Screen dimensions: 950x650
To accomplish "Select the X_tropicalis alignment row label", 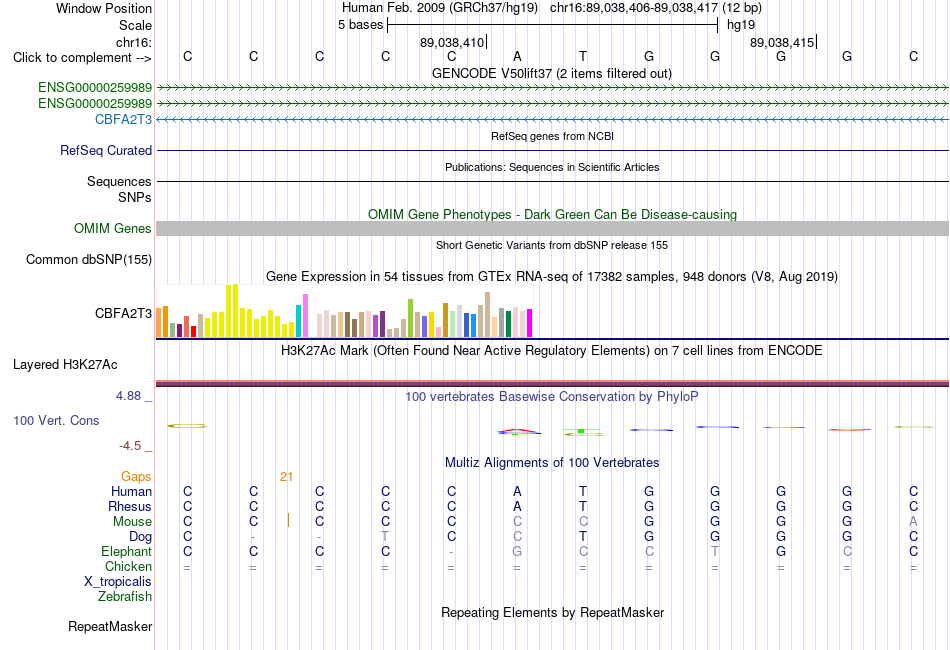I will tap(118, 582).
